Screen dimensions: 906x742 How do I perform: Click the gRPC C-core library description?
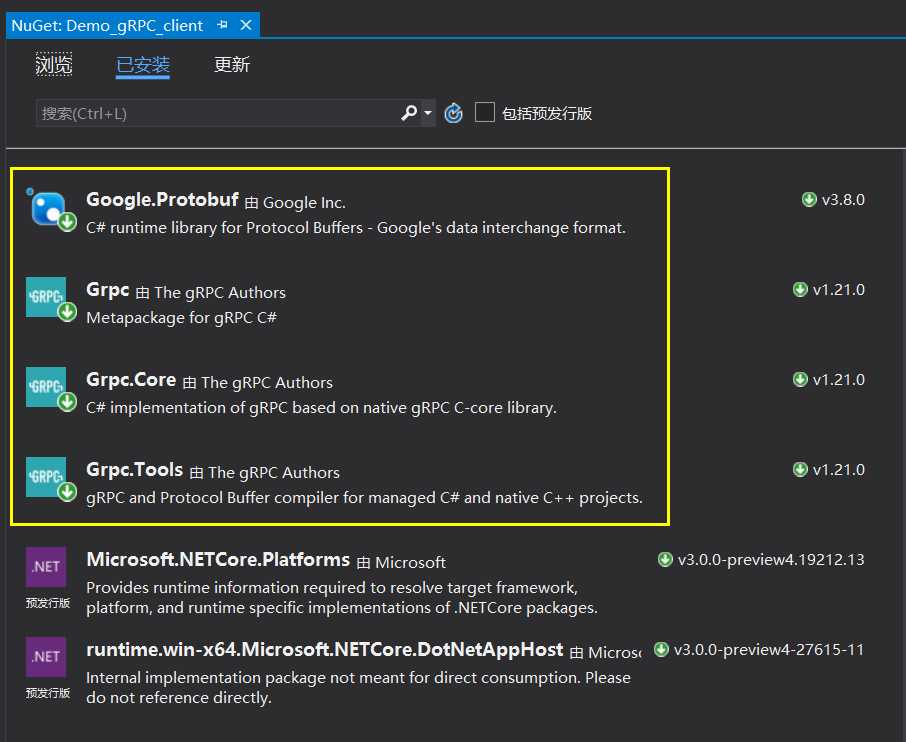[321, 408]
